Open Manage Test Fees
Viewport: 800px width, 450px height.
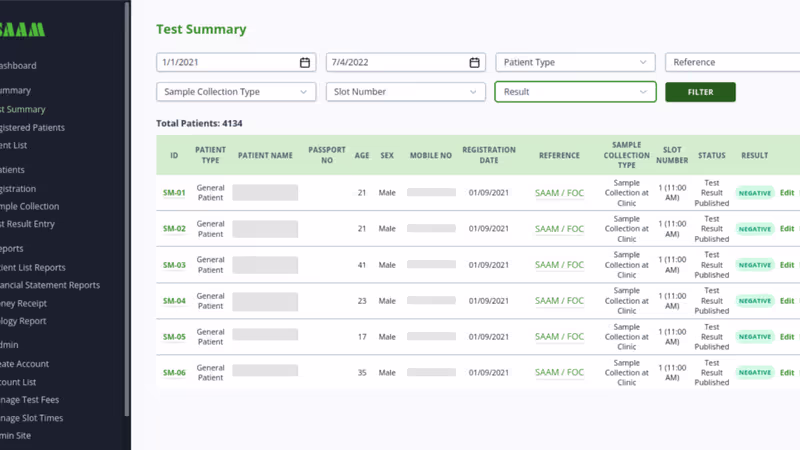click(30, 399)
